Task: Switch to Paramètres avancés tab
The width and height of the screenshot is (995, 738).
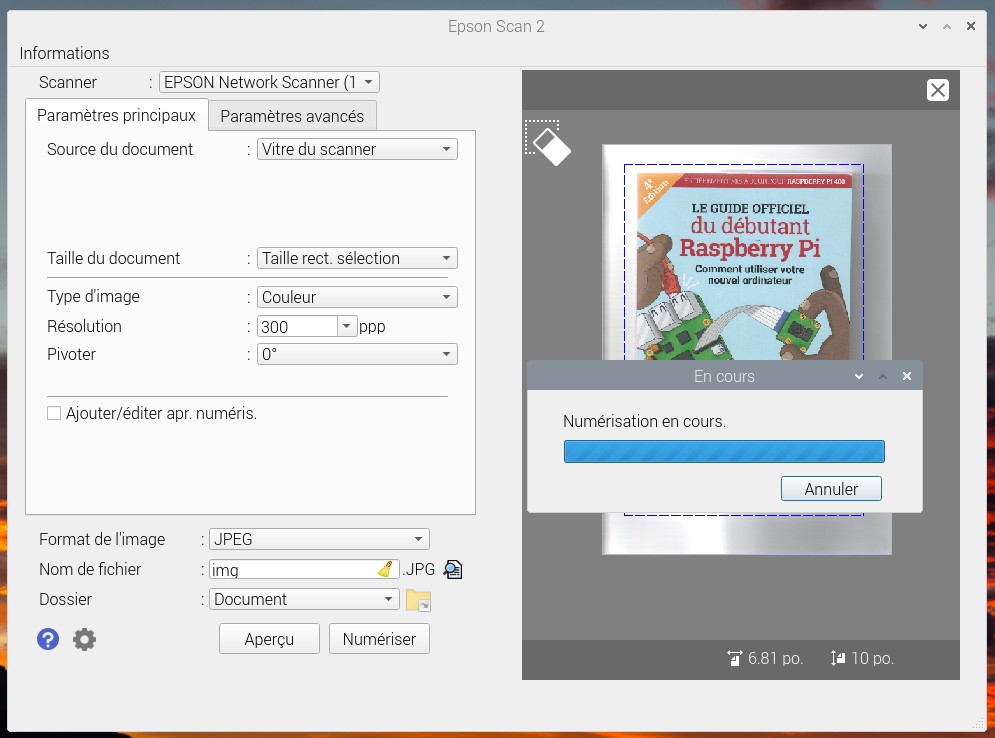Action: [292, 116]
